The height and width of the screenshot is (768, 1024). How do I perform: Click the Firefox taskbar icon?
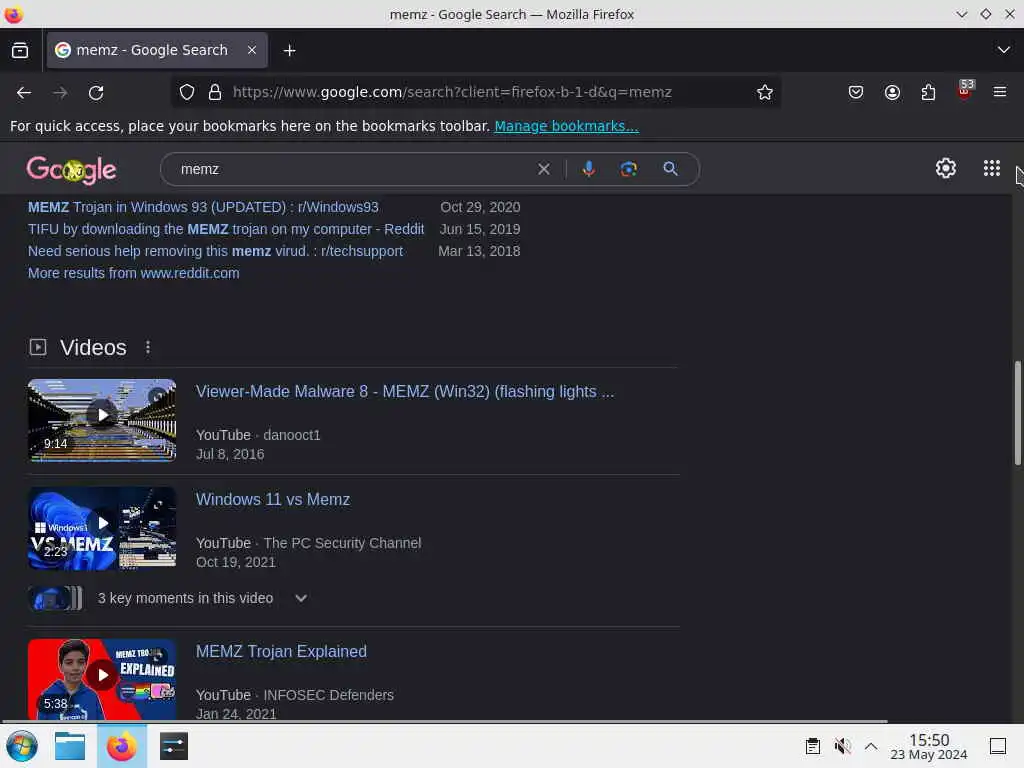click(x=121, y=746)
